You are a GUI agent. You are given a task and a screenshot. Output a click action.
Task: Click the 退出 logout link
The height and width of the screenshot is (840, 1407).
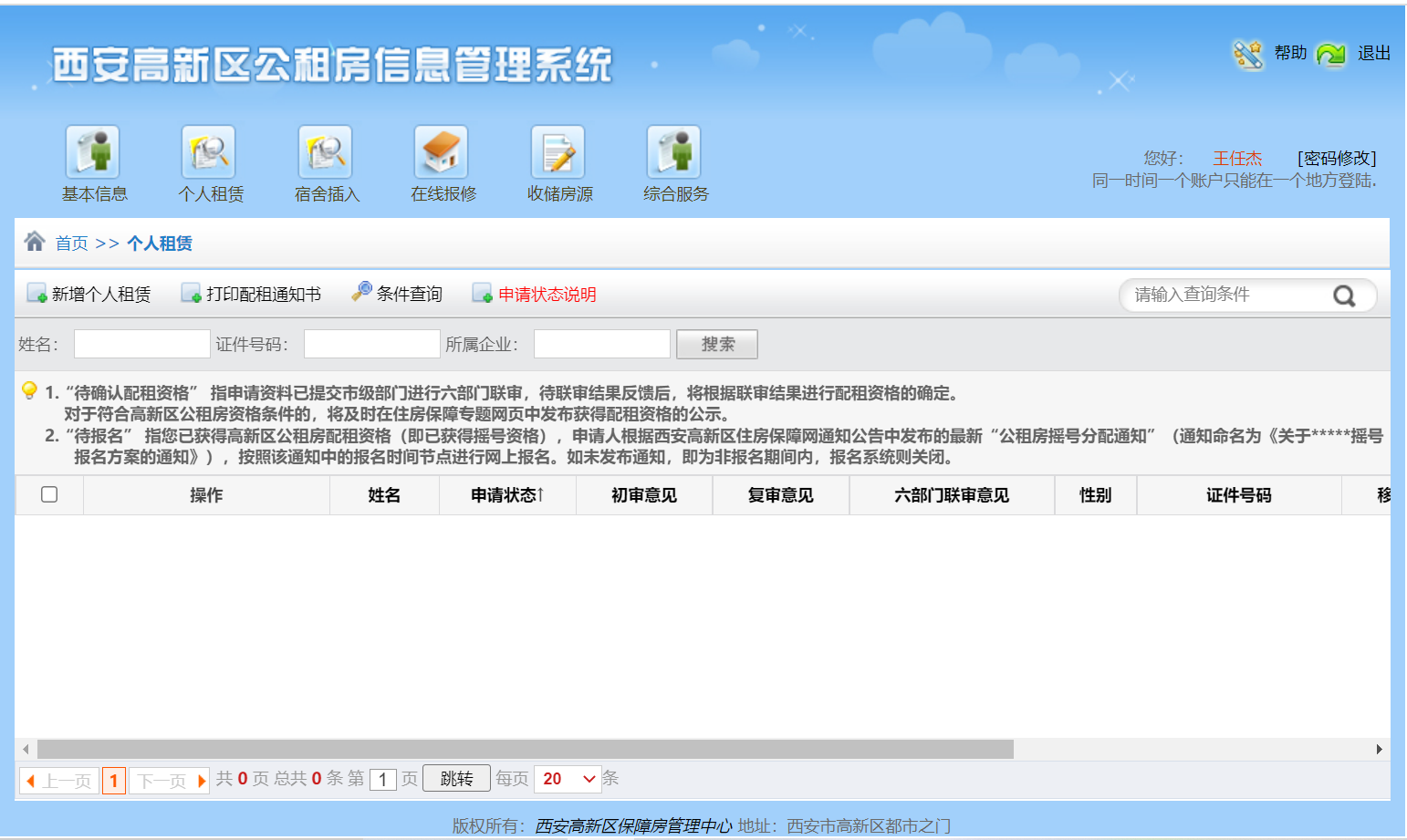click(x=1374, y=54)
